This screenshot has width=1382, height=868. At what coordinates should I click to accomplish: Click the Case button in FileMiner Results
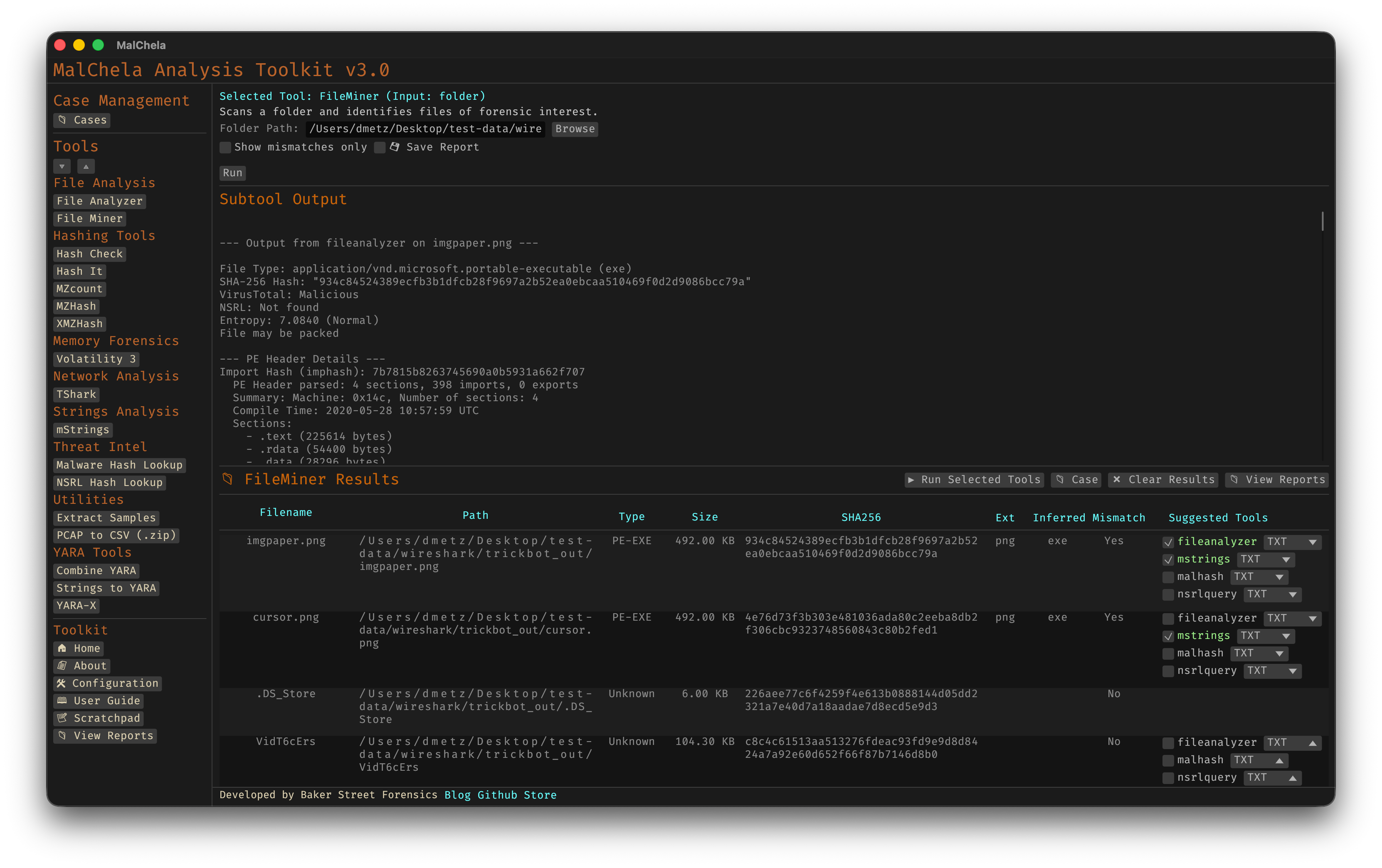[1076, 480]
